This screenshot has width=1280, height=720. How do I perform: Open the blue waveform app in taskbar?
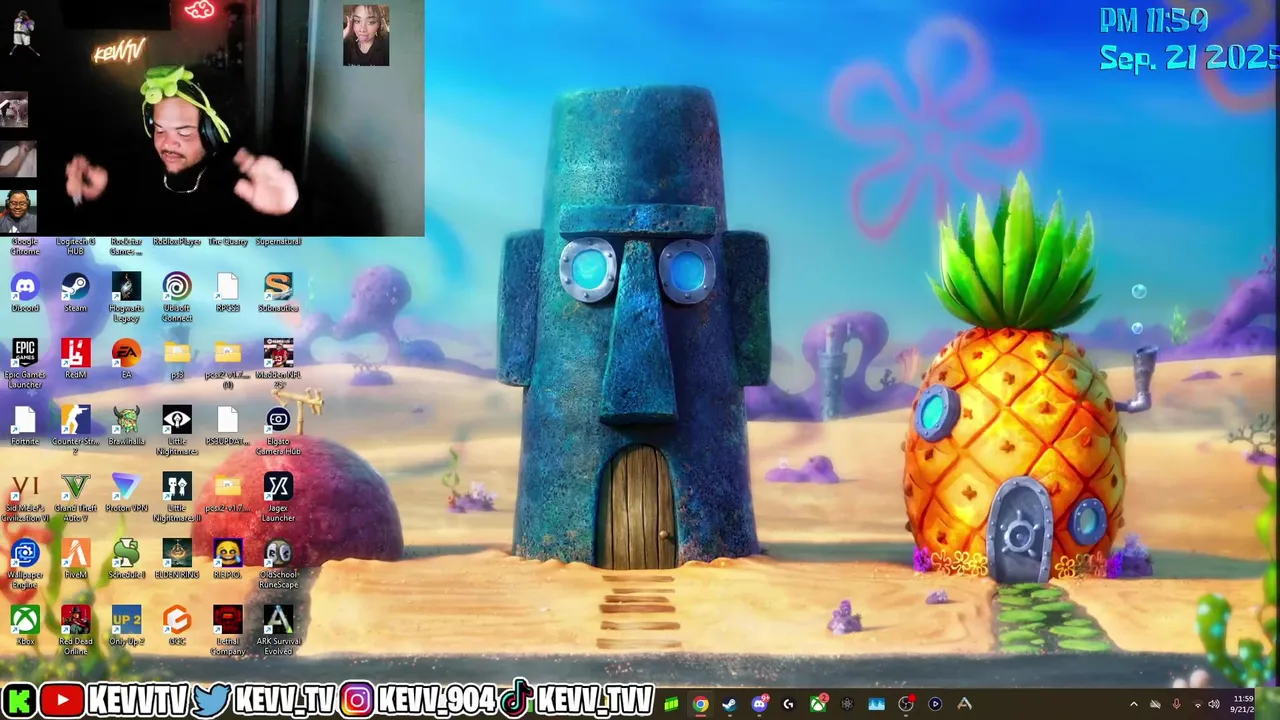877,704
